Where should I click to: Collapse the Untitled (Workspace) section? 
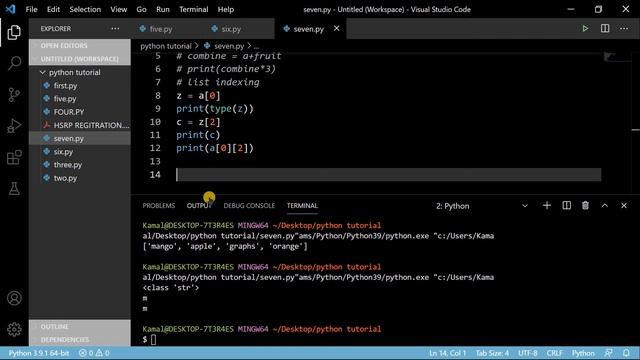click(80, 59)
